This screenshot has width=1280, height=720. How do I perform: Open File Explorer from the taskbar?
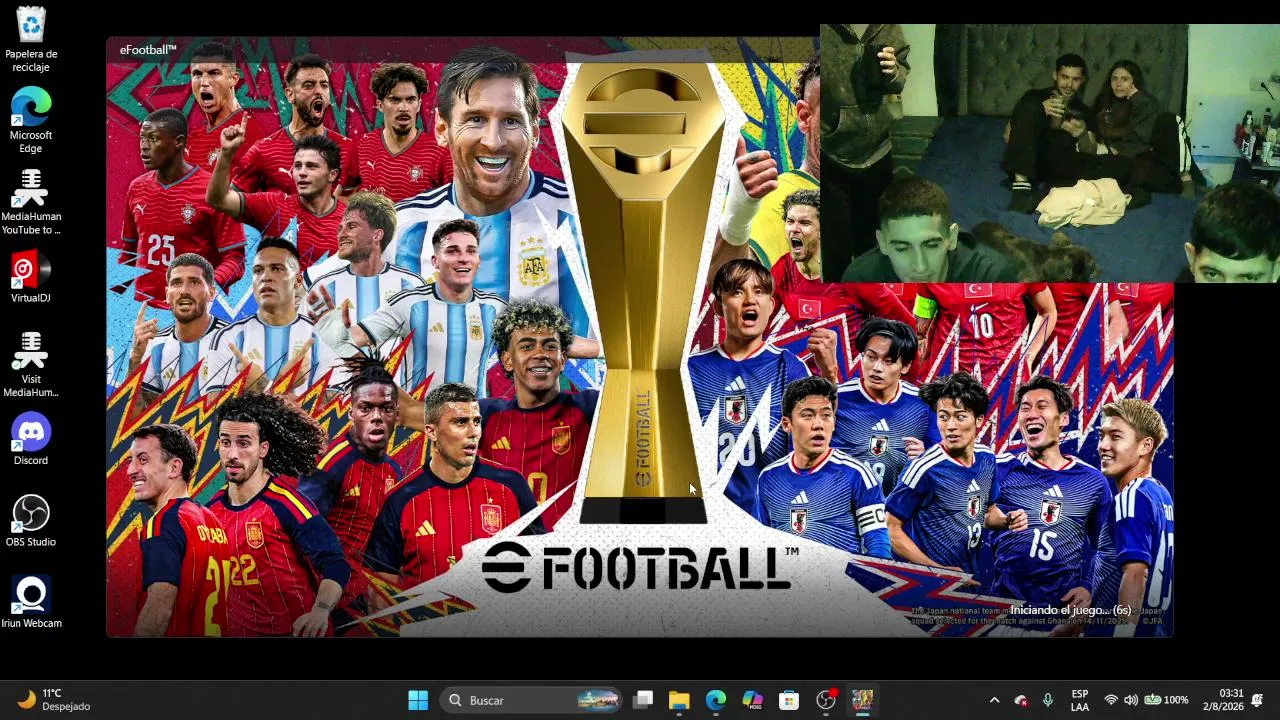679,700
